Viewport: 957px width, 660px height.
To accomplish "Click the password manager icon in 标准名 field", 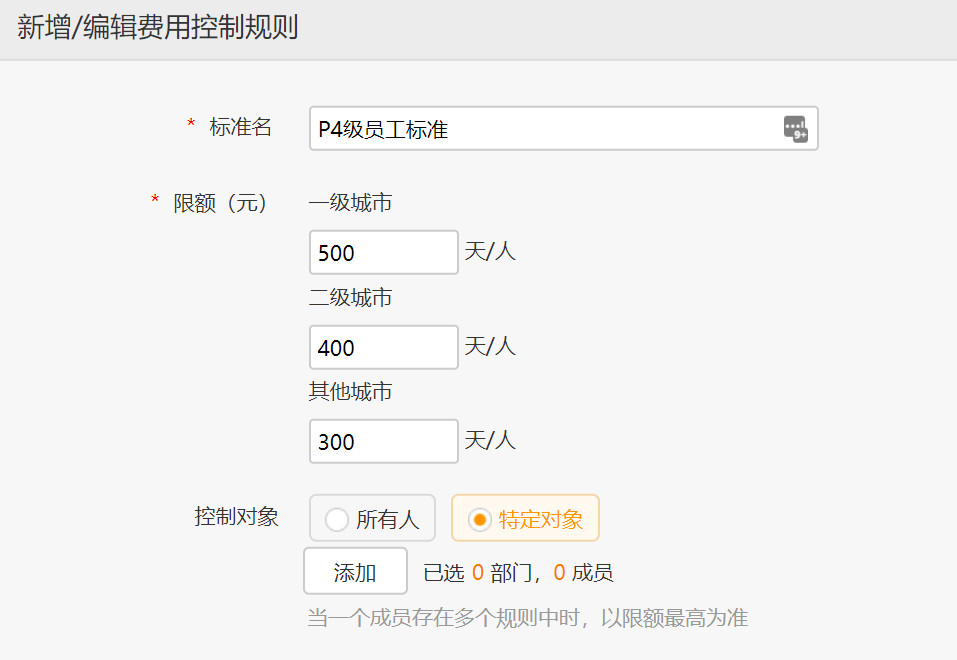I will click(x=795, y=129).
